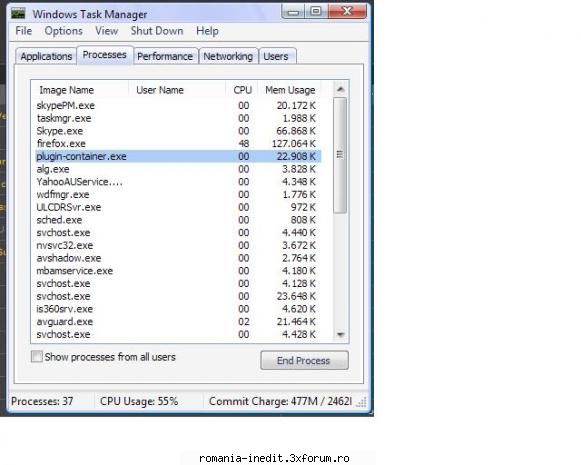Click the Task Manager title bar icon

point(18,14)
